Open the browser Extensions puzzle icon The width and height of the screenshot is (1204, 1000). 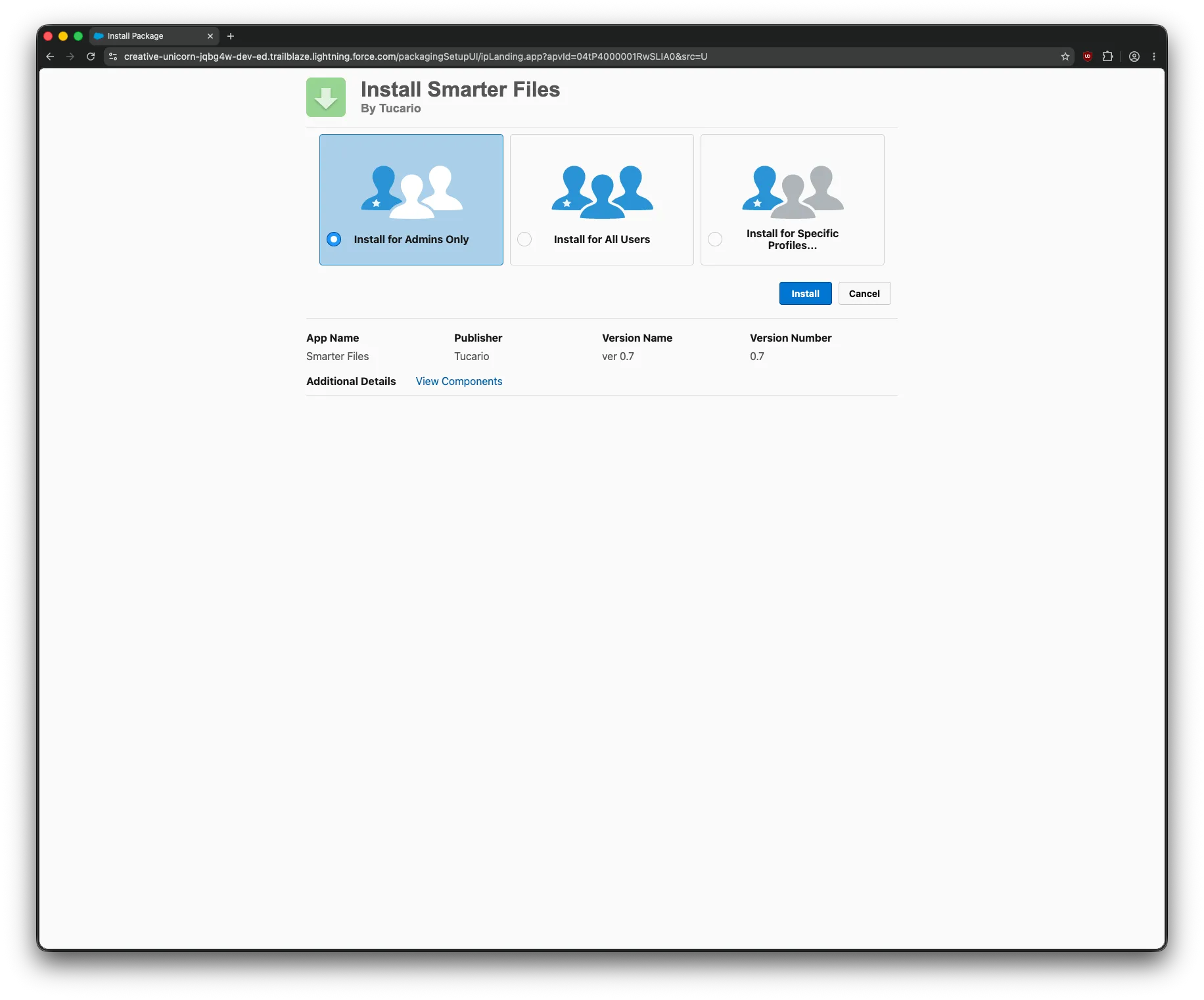pos(1108,57)
